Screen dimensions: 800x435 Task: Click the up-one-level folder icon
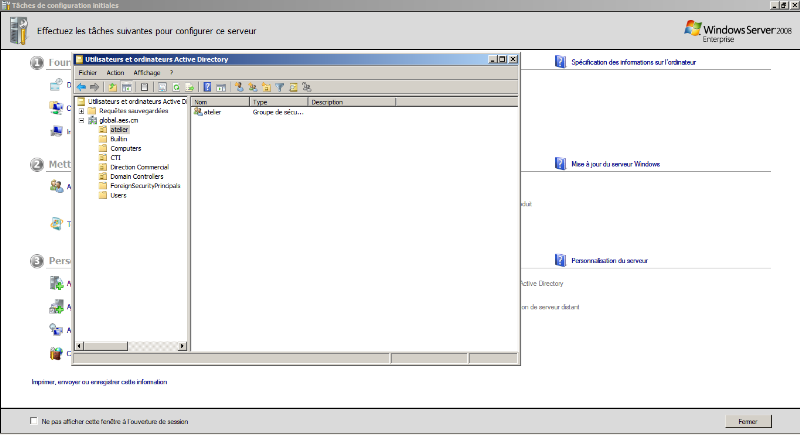(113, 87)
